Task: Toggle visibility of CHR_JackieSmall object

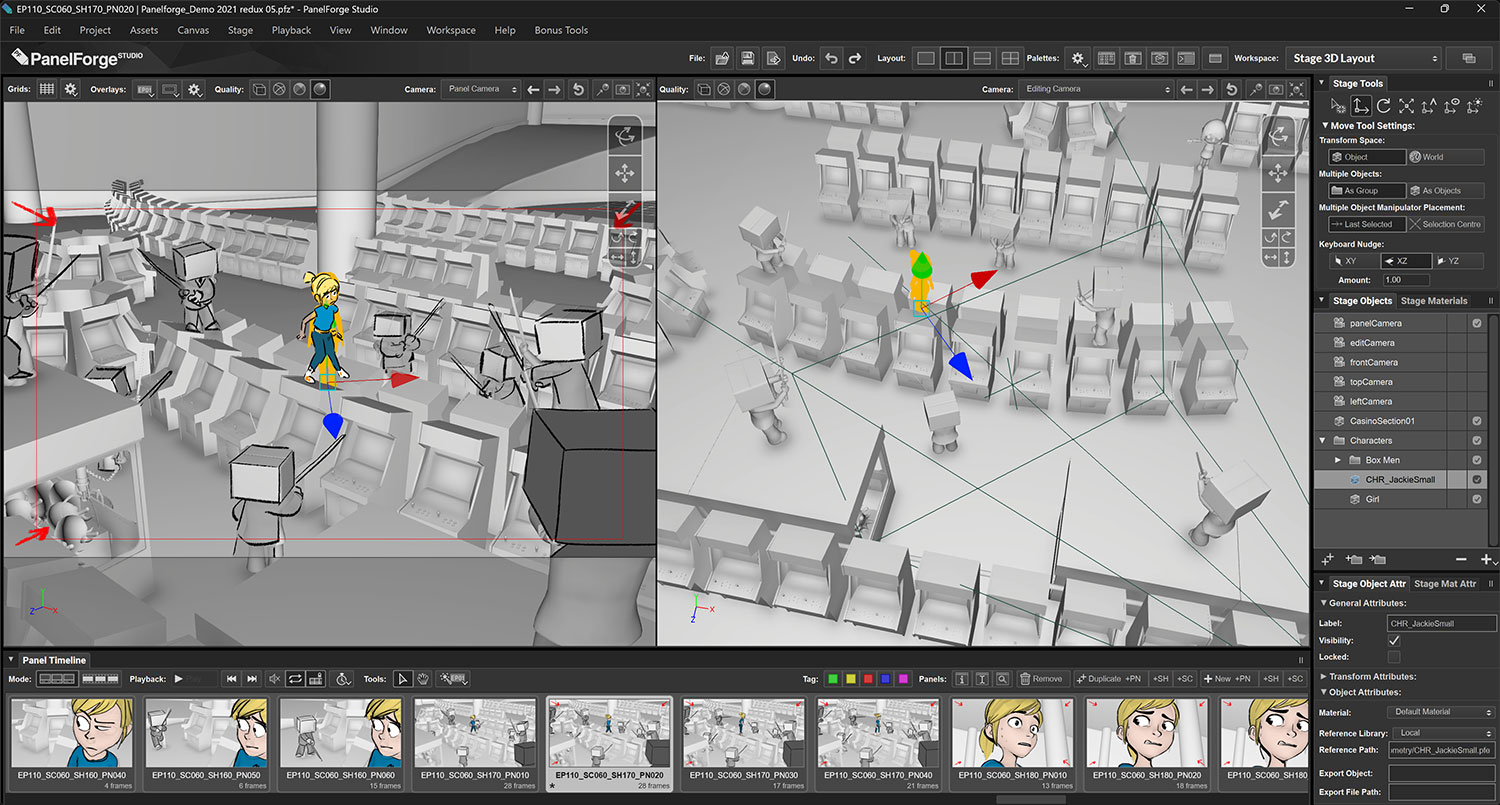Action: pyautogui.click(x=1477, y=479)
